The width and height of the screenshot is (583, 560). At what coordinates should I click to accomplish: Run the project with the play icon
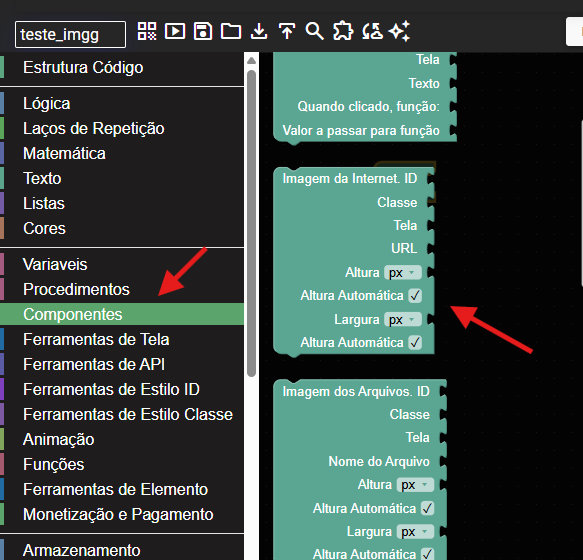point(175,31)
